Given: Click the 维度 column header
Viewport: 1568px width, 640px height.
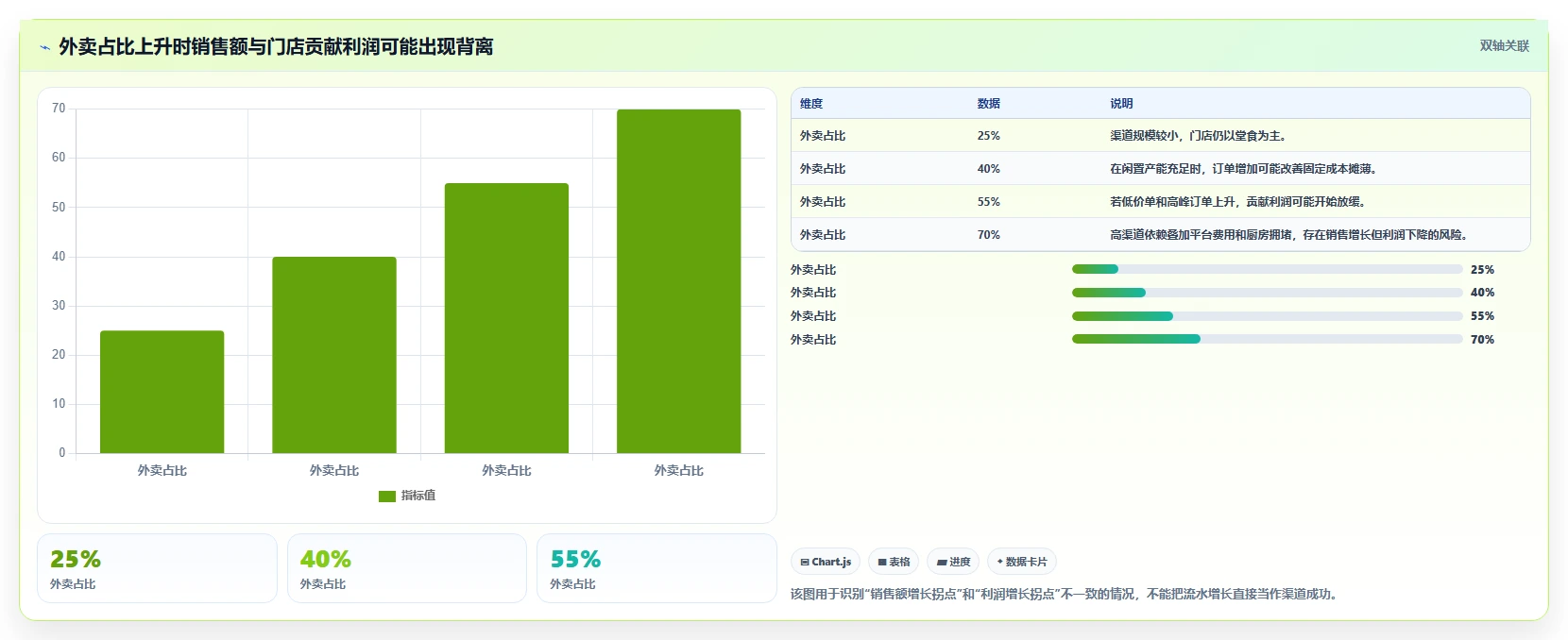Looking at the screenshot, I should (811, 104).
